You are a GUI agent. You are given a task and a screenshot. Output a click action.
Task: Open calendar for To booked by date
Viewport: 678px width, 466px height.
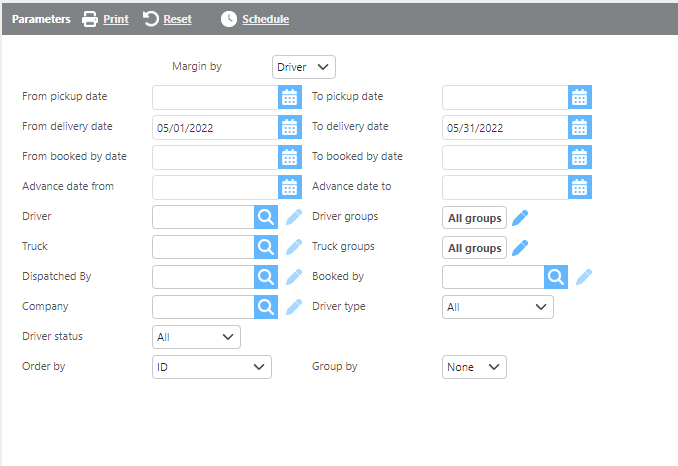579,157
